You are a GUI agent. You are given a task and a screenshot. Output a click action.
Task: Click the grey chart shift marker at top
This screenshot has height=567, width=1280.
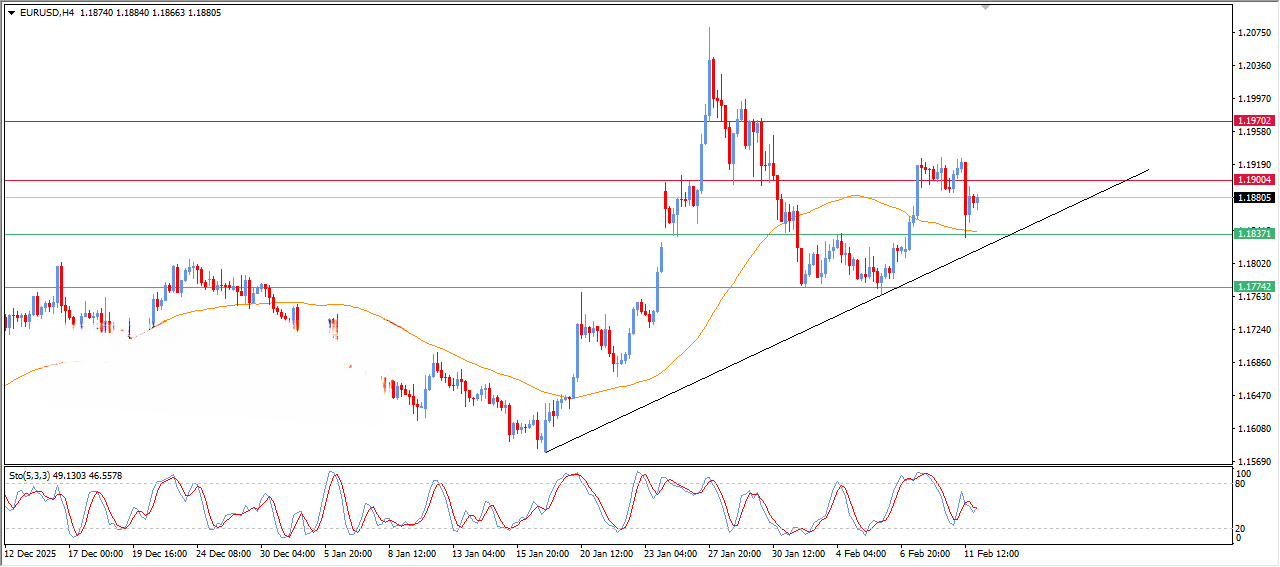coord(987,8)
